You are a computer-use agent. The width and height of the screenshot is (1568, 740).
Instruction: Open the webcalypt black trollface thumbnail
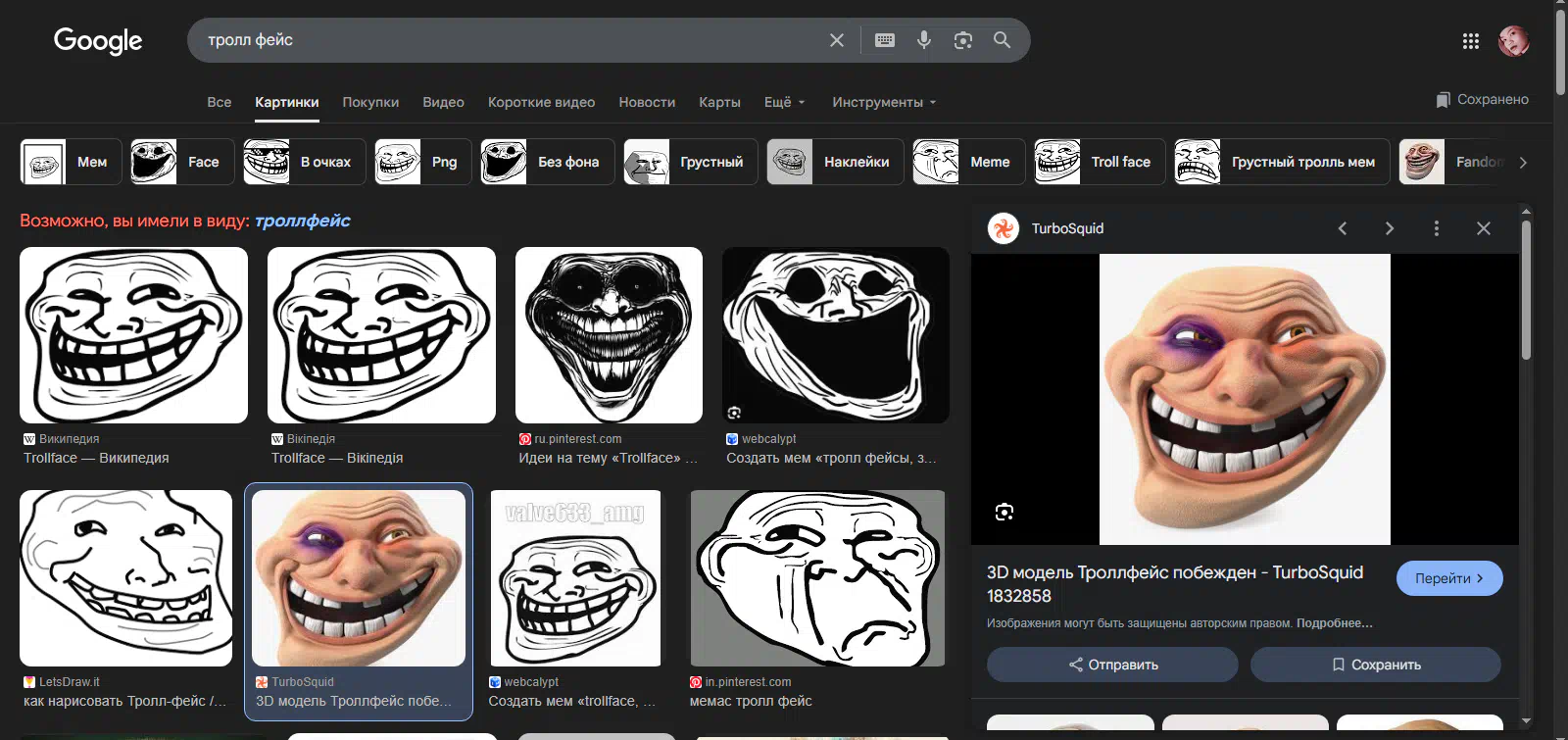(x=836, y=335)
